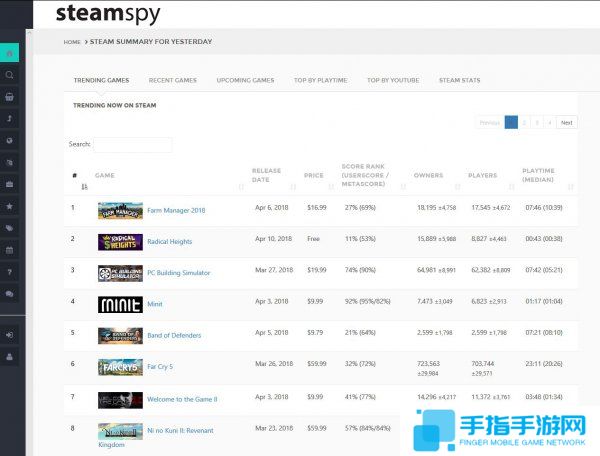Jump to results page 2
The height and width of the screenshot is (456, 600).
point(524,123)
